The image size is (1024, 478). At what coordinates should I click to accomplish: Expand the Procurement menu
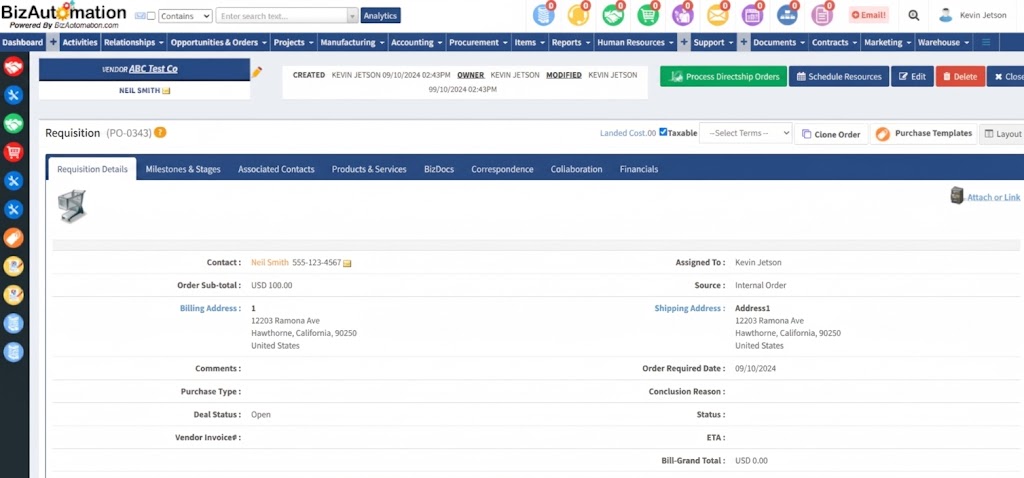click(x=479, y=42)
